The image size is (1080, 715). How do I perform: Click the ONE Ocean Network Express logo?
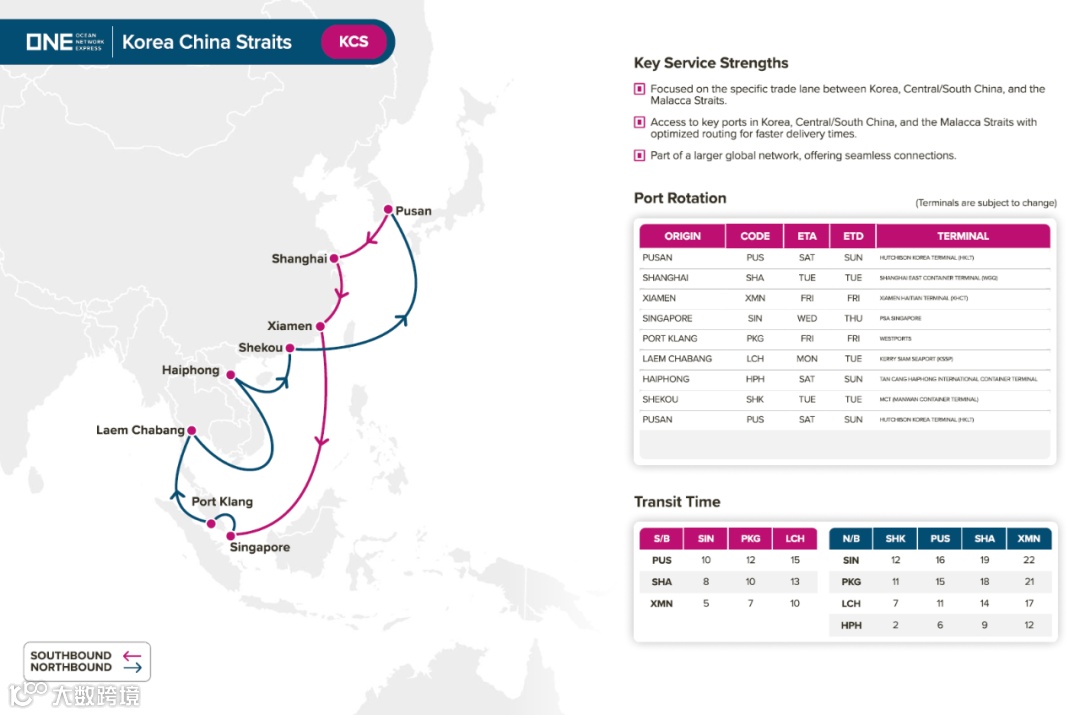65,42
